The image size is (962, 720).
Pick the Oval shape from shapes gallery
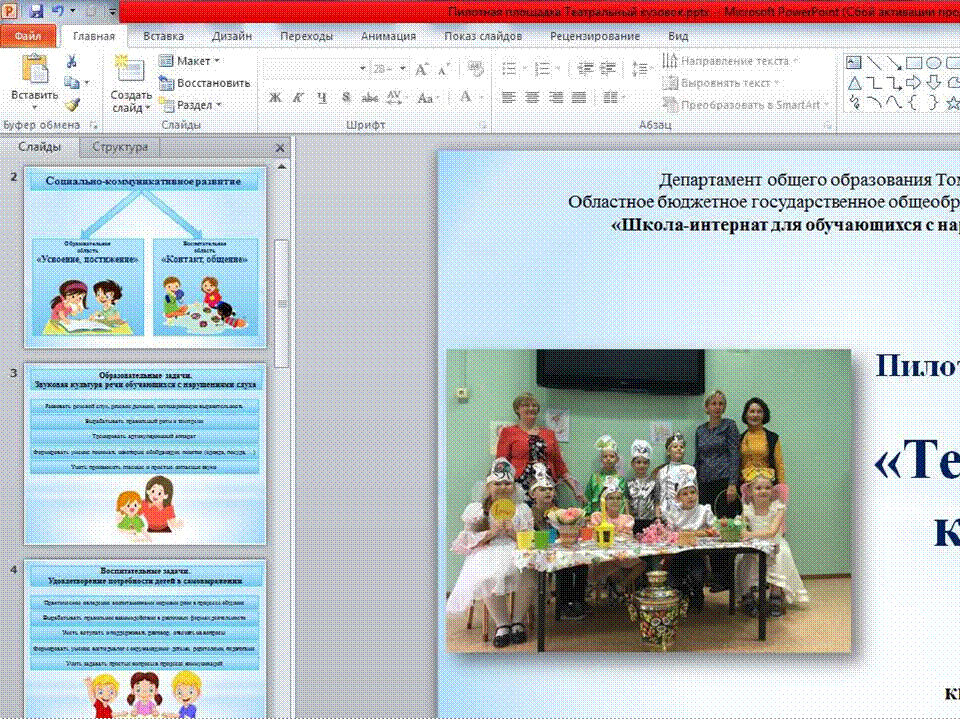click(932, 62)
